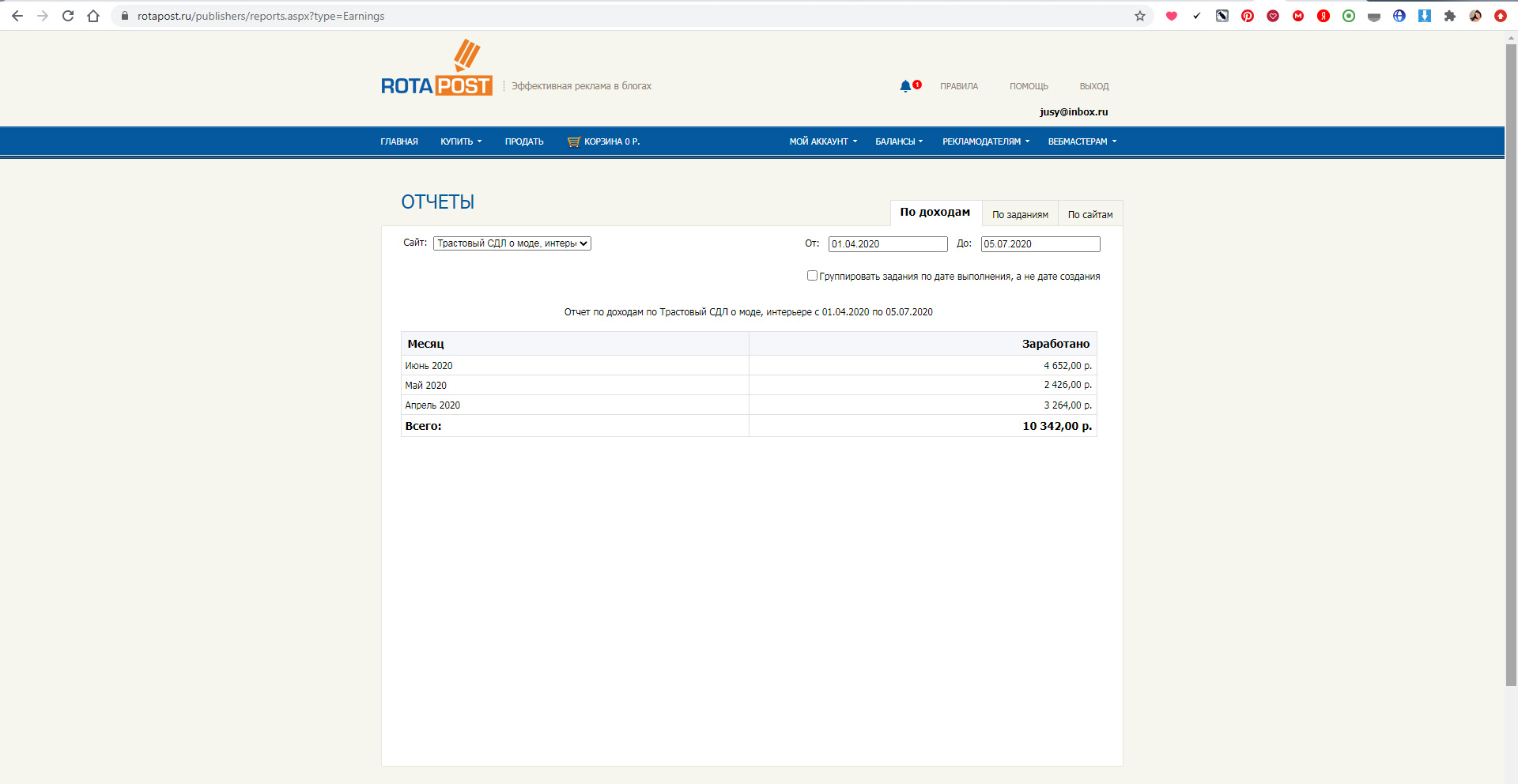This screenshot has height=784, width=1518.
Task: Go to browser home page icon
Action: click(93, 16)
